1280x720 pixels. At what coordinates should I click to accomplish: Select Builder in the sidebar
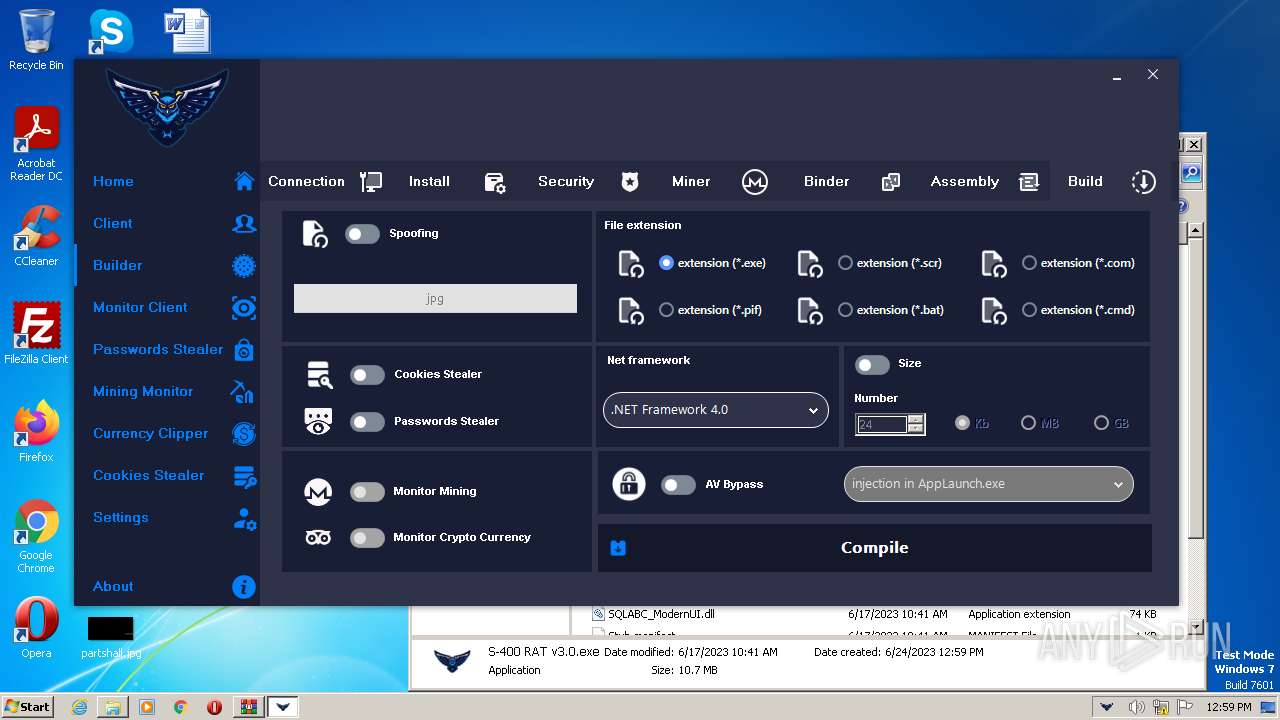[118, 265]
